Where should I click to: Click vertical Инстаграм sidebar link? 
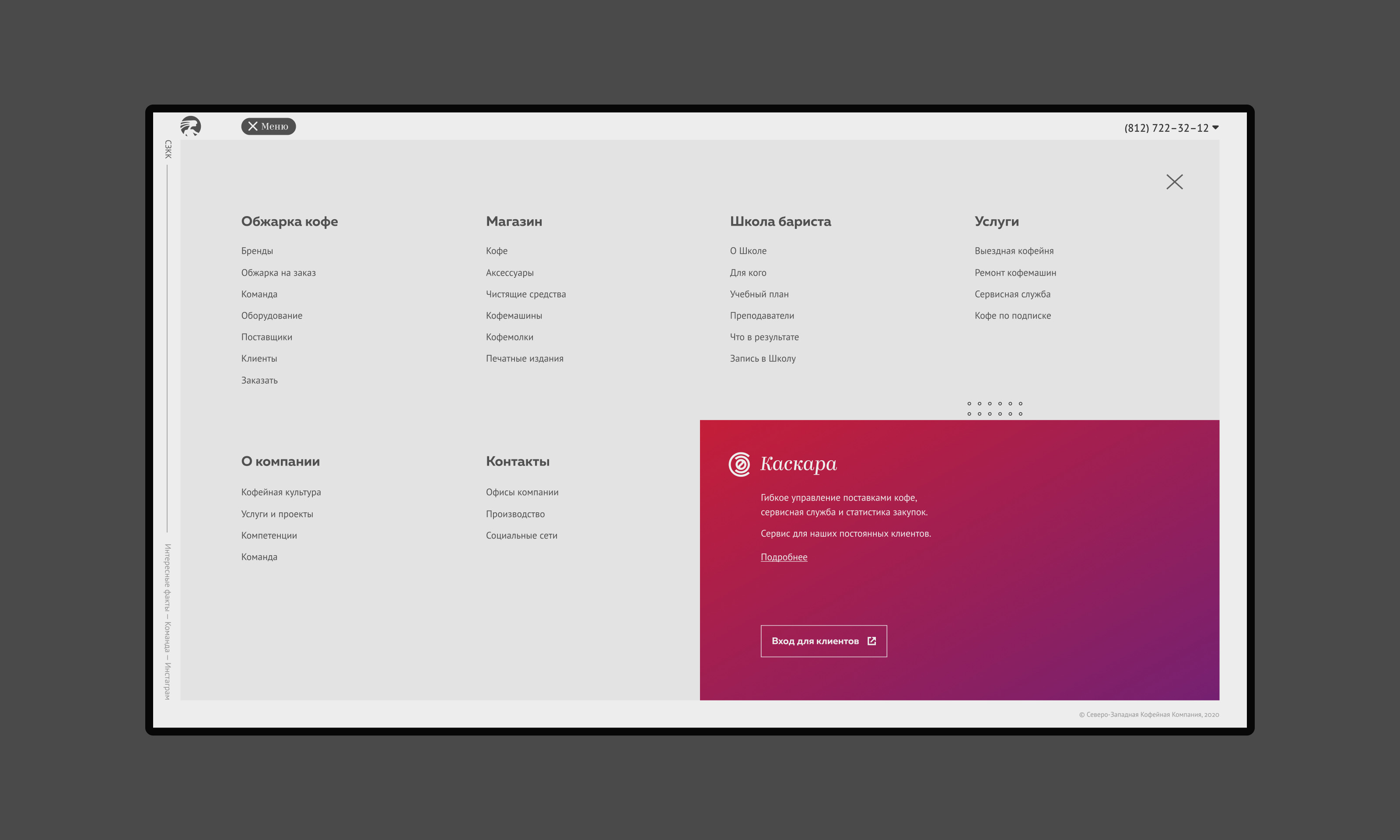tap(168, 682)
